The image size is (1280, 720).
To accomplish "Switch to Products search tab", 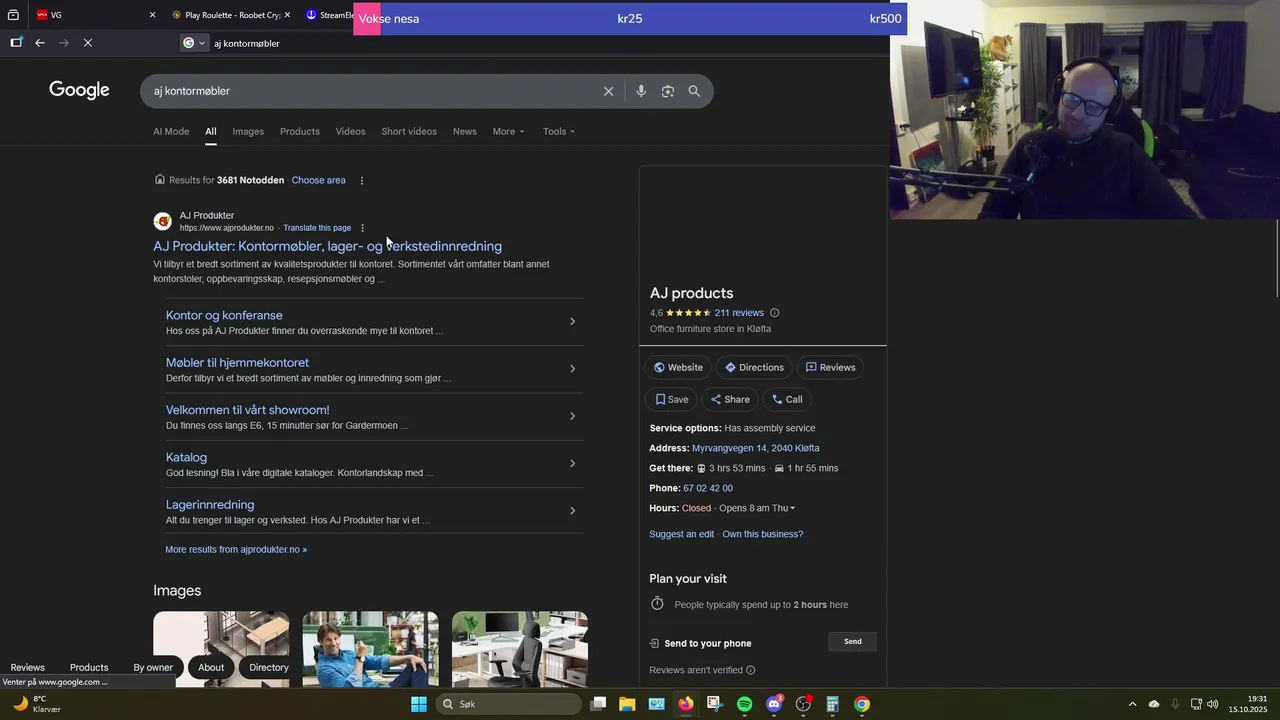I will [x=300, y=132].
